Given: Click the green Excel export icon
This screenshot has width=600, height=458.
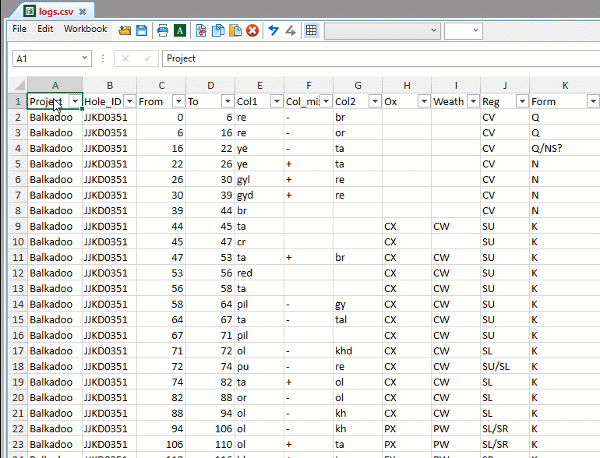Looking at the screenshot, I should pyautogui.click(x=179, y=31).
